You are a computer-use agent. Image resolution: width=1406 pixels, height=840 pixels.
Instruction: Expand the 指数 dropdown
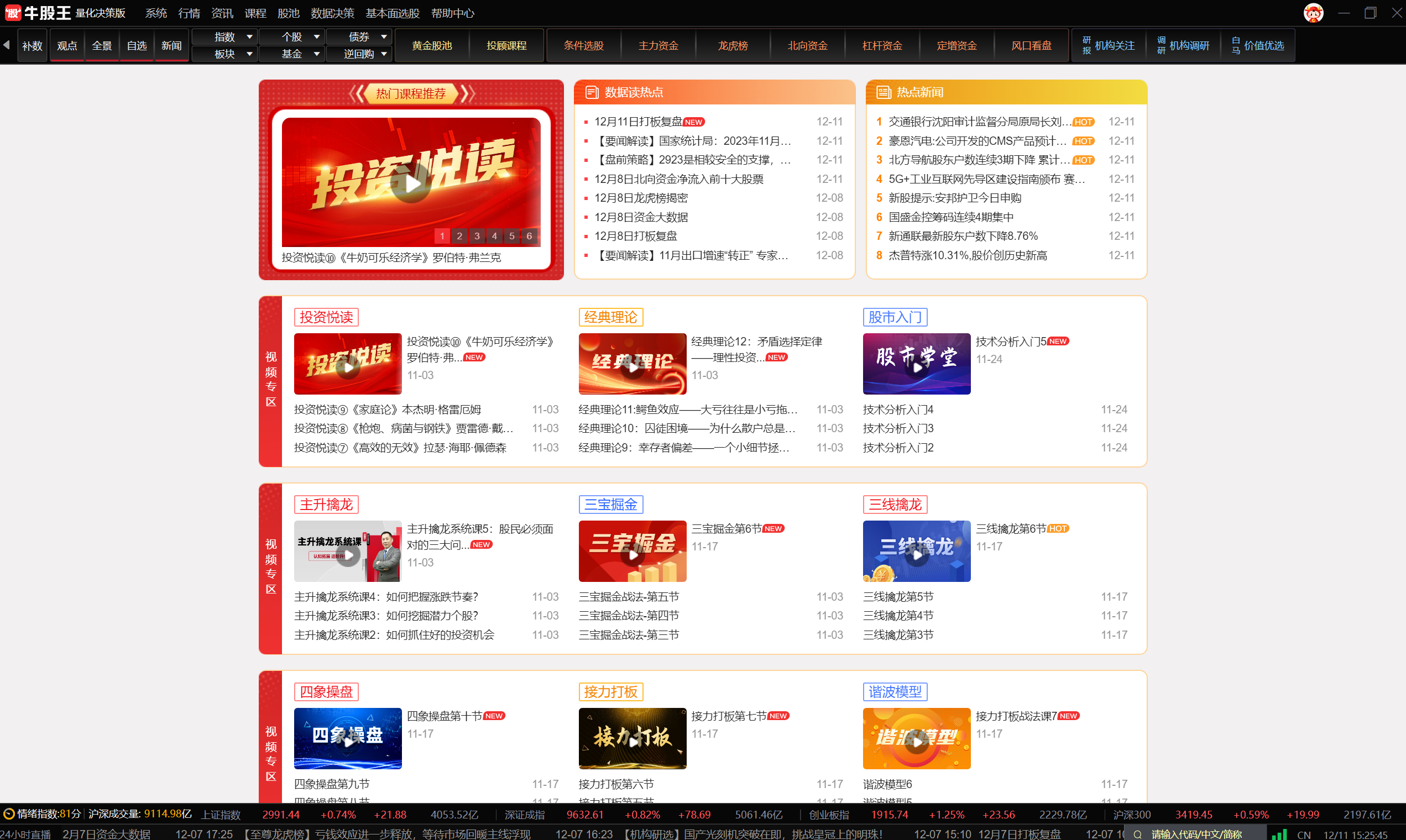[249, 37]
